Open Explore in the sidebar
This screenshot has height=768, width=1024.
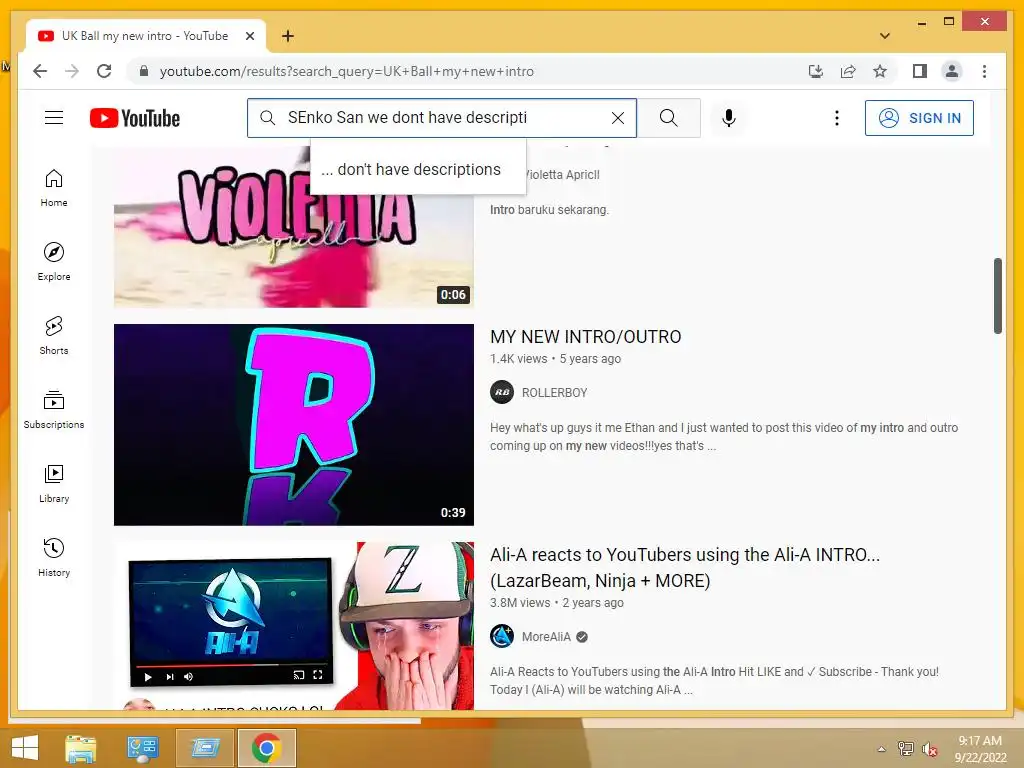pos(54,261)
